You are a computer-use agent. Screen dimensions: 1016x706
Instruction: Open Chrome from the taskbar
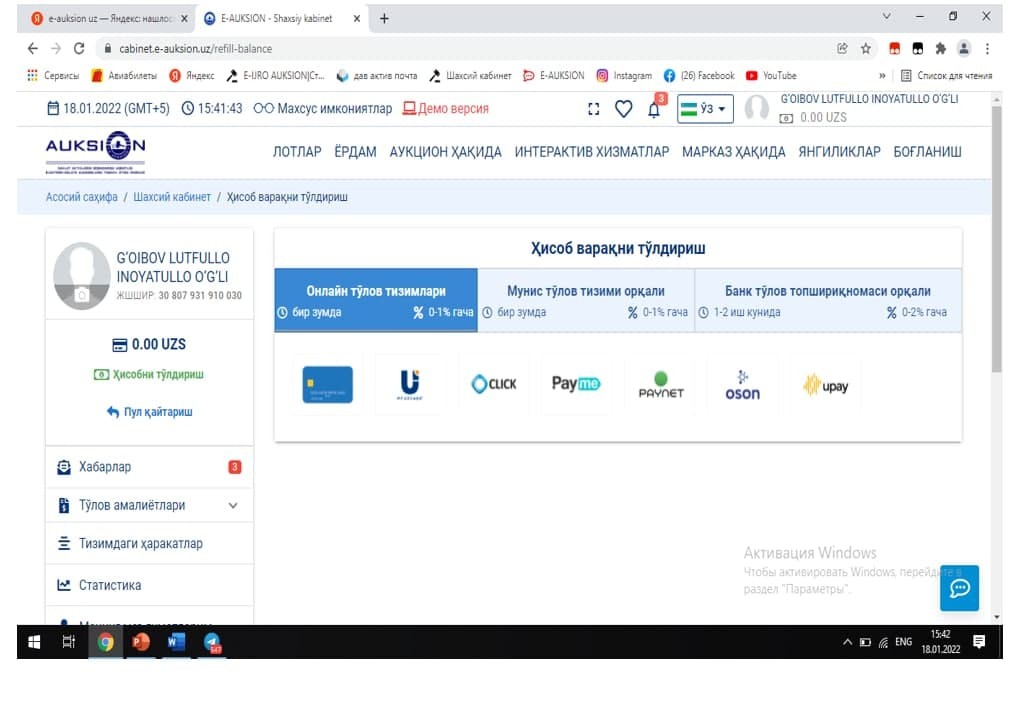(x=106, y=642)
